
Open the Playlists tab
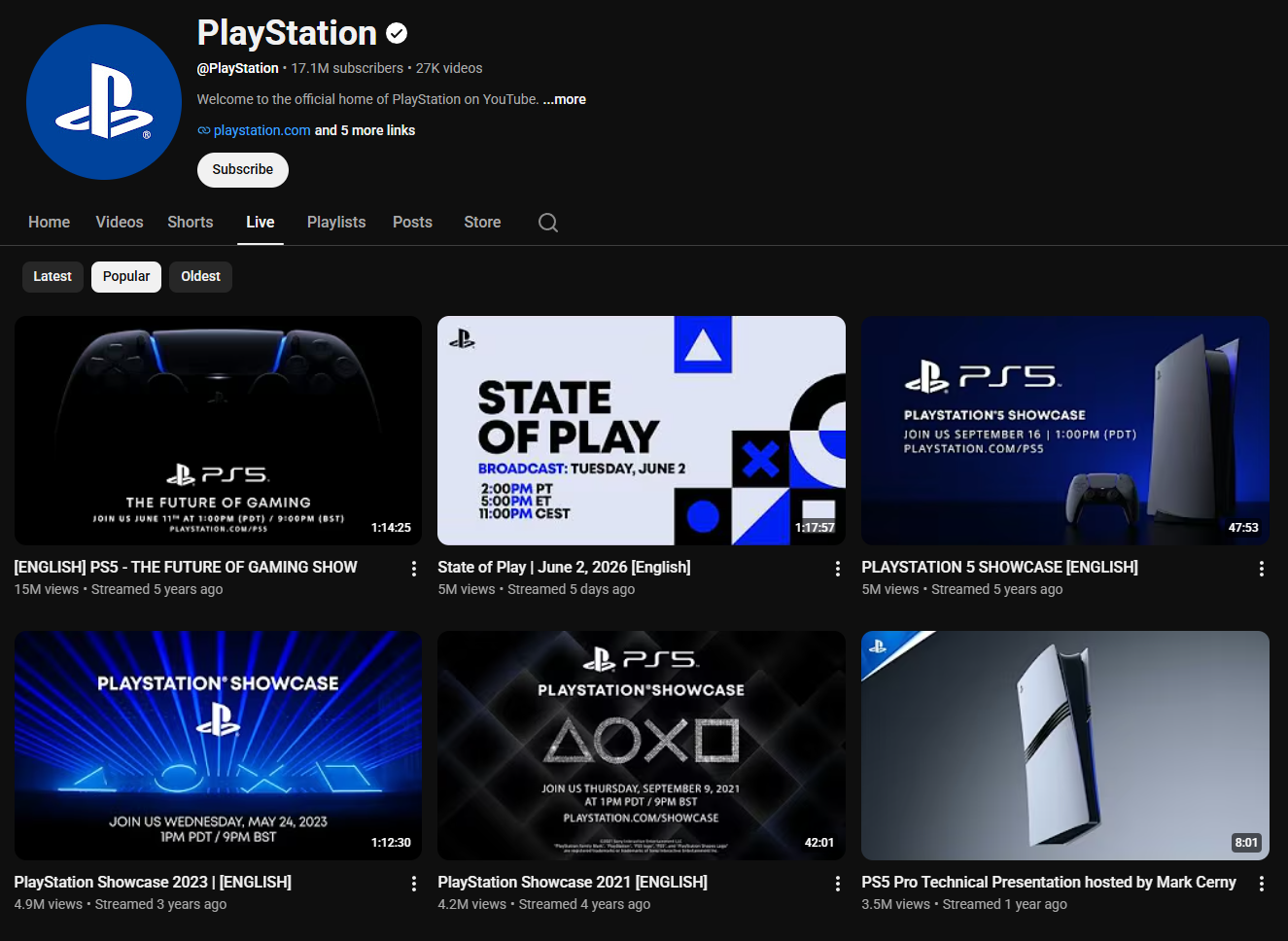(x=336, y=222)
